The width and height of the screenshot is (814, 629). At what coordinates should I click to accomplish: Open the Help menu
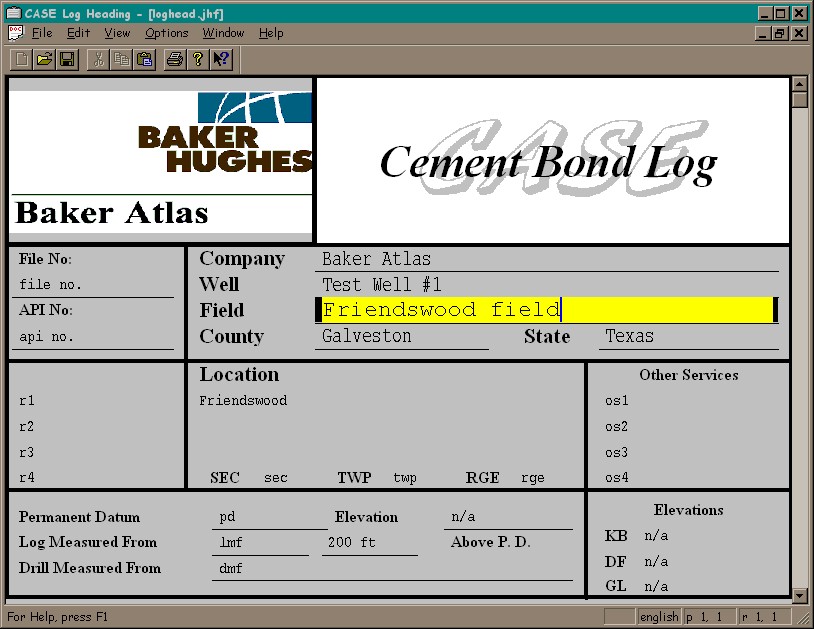pos(271,33)
